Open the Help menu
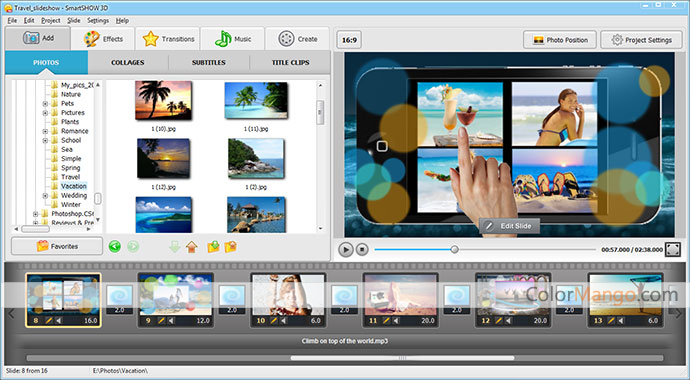The height and width of the screenshot is (380, 690). click(122, 20)
